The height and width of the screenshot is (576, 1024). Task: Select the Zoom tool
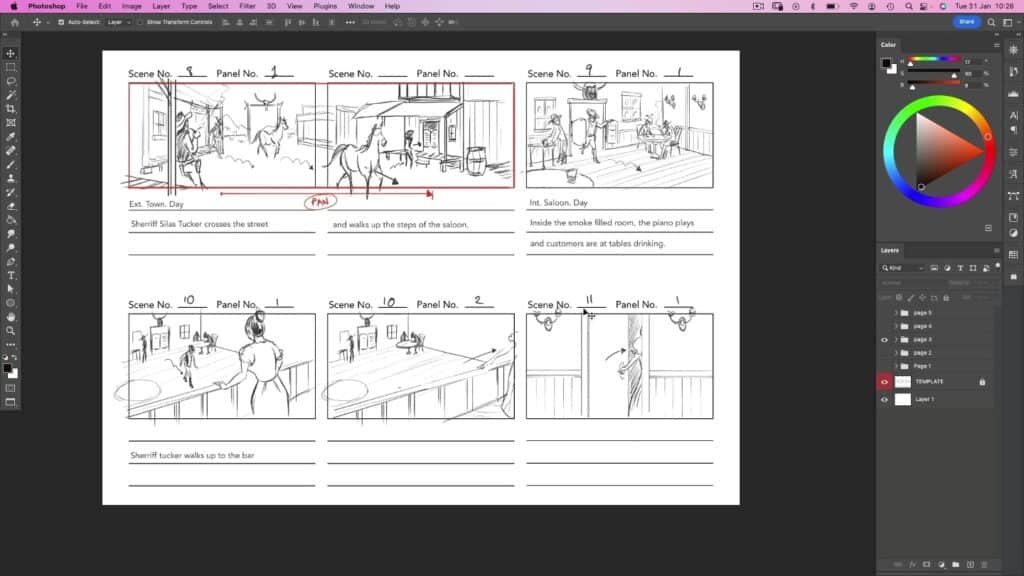(10, 331)
